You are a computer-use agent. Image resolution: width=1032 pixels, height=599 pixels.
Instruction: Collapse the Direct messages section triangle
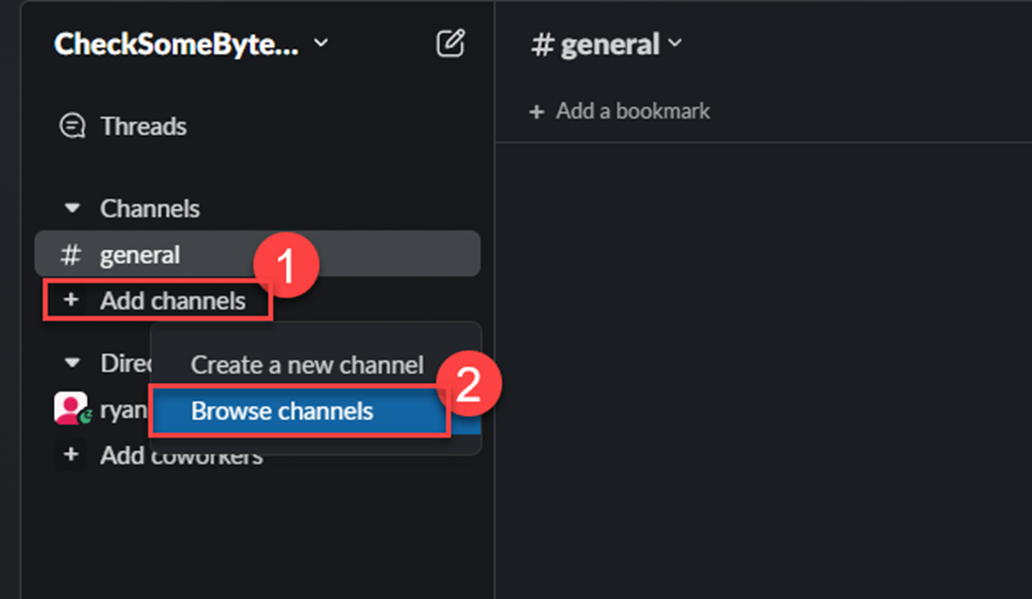[x=72, y=362]
